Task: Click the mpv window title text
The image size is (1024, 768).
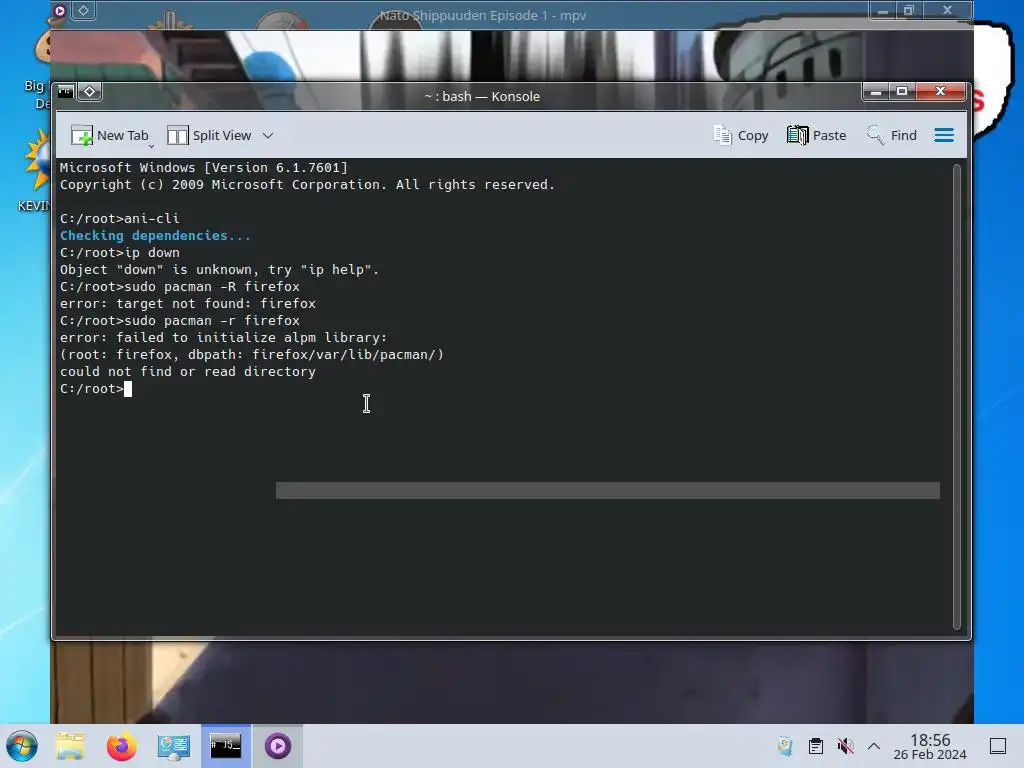Action: point(483,15)
